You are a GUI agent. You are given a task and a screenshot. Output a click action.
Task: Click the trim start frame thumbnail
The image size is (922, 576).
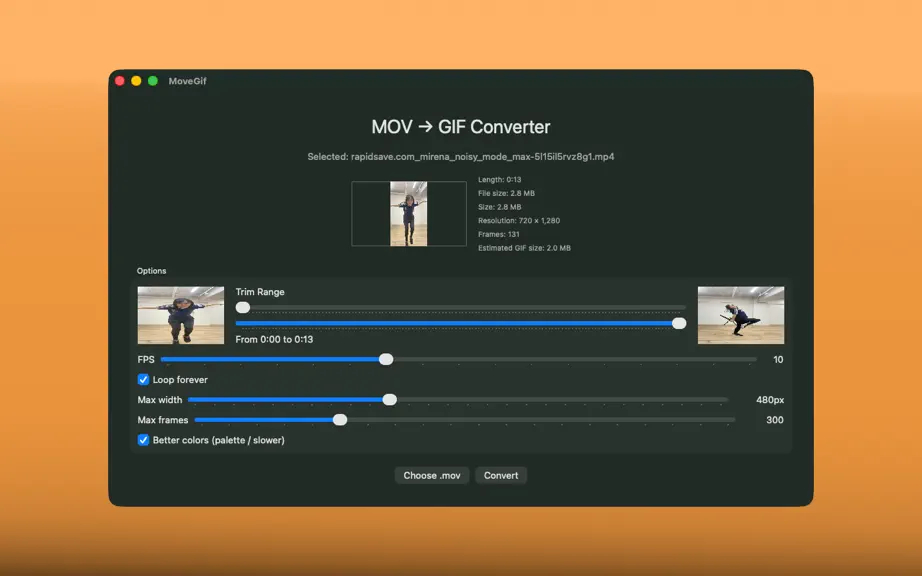(x=181, y=315)
